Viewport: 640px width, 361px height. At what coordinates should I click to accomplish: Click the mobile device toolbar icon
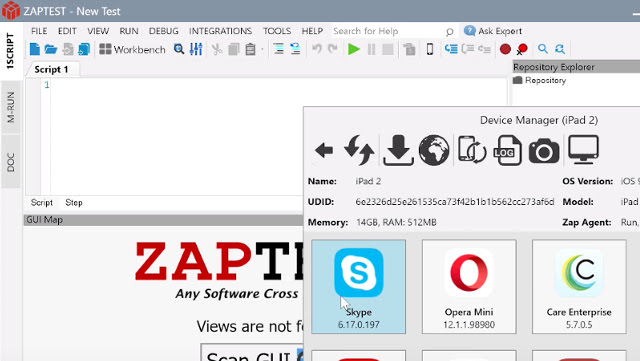430,49
